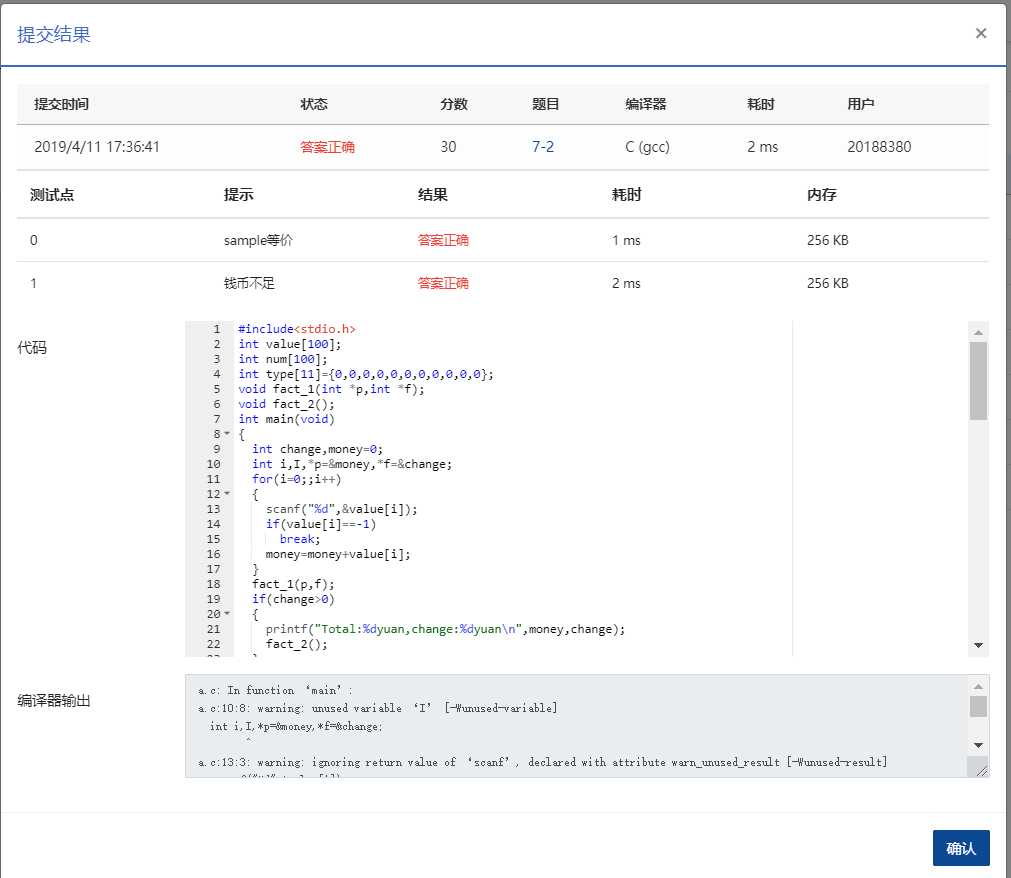Click the 内存 column header
Image resolution: width=1011 pixels, height=878 pixels.
(821, 195)
